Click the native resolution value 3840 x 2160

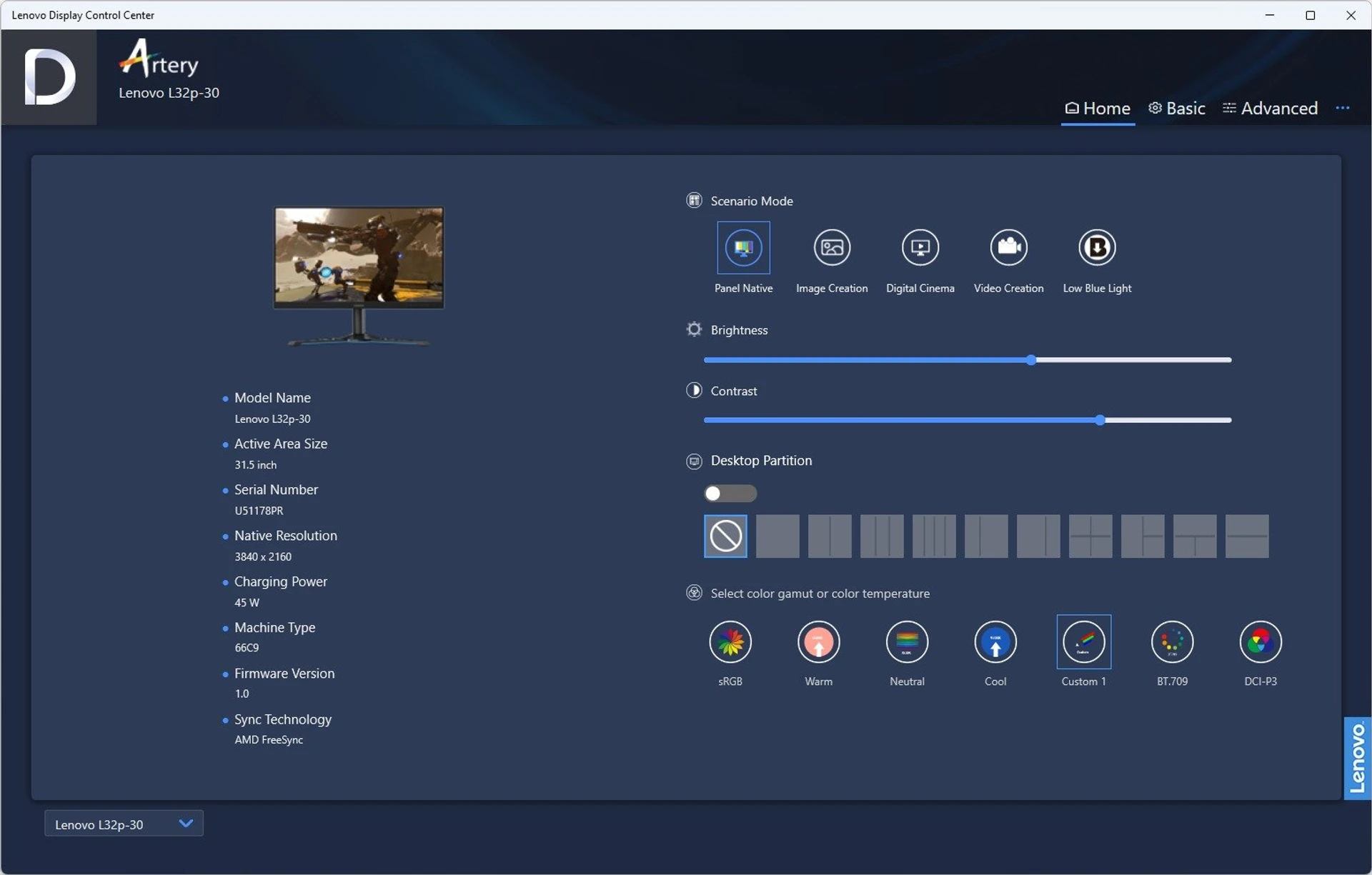263,556
